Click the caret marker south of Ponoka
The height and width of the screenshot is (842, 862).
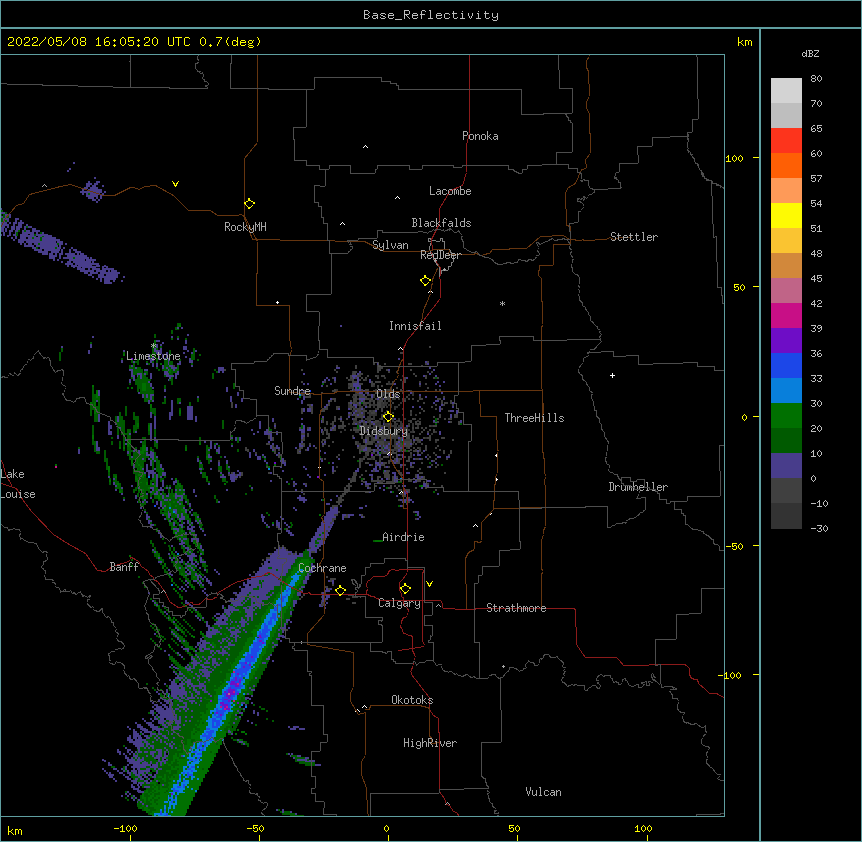tap(365, 147)
